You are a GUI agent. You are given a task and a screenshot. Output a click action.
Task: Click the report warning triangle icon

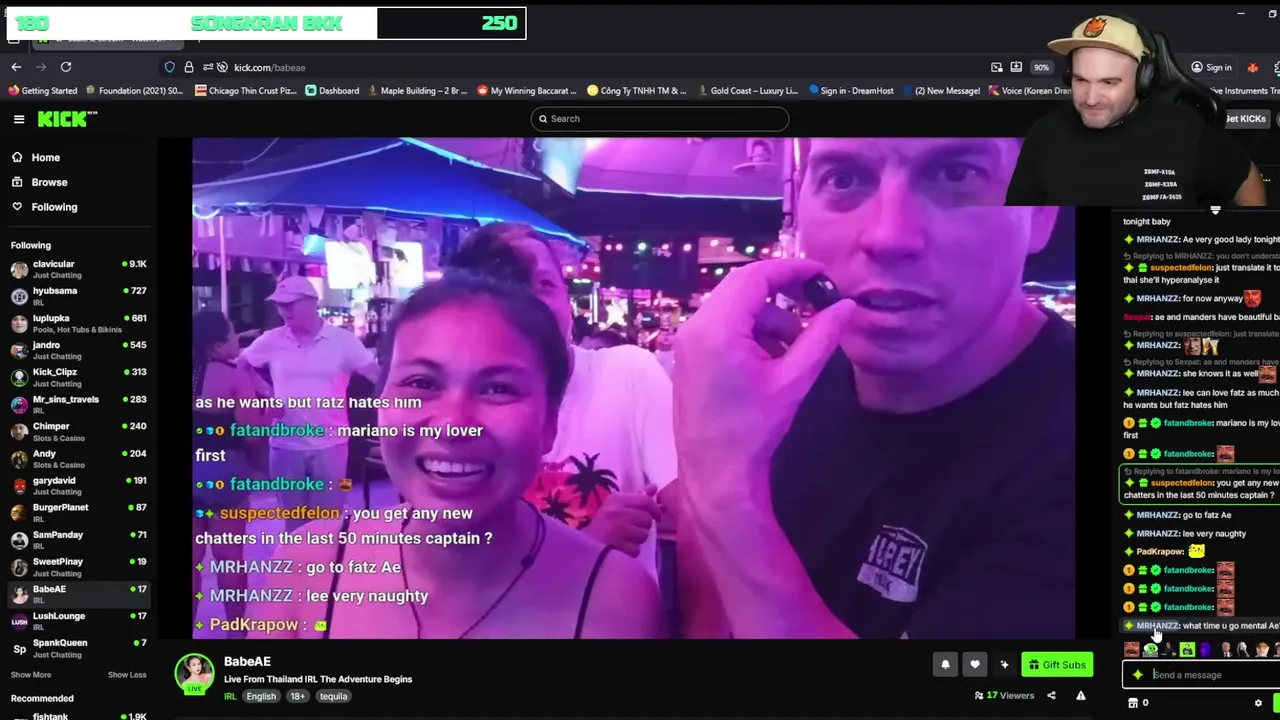coord(1081,696)
